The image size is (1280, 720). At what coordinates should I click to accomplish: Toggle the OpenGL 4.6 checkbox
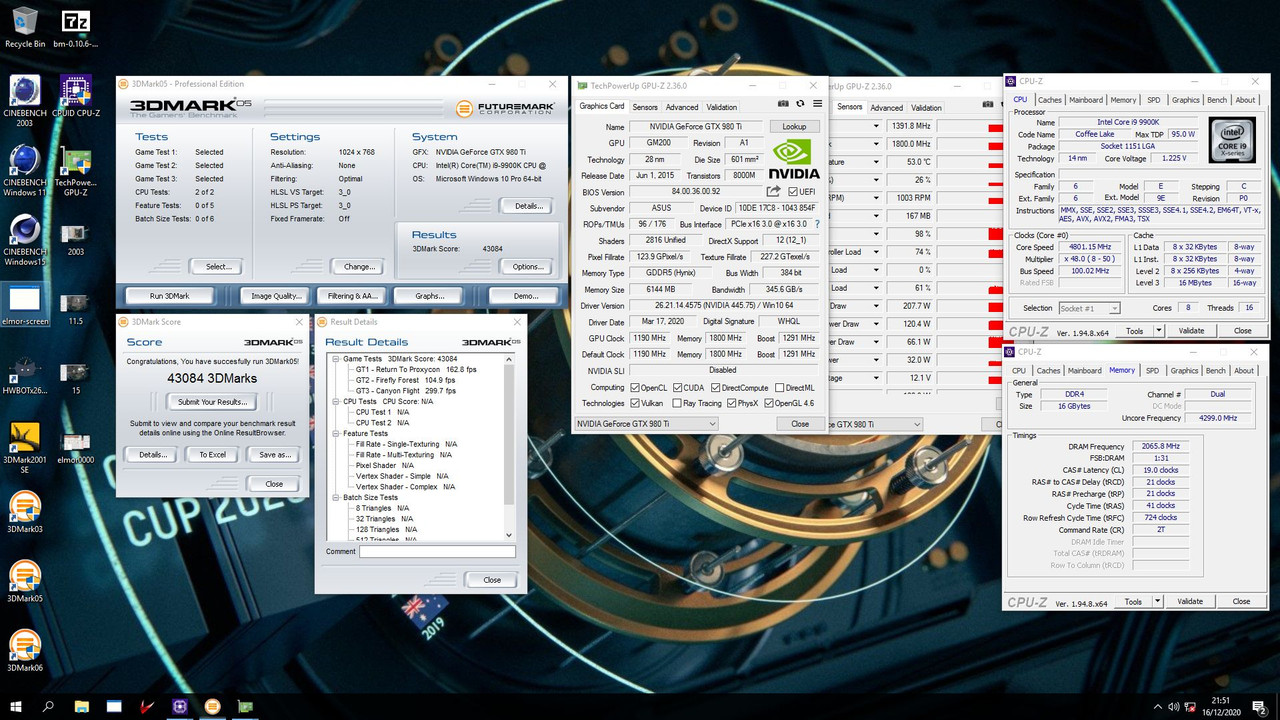point(769,403)
